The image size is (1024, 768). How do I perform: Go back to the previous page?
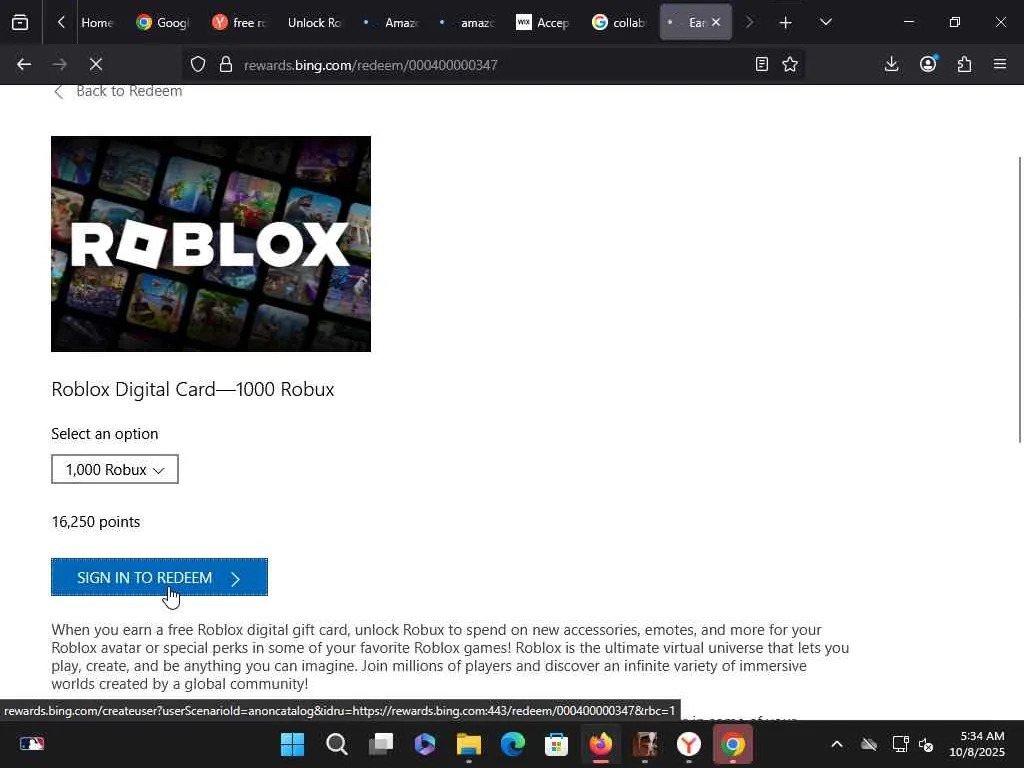coord(24,64)
